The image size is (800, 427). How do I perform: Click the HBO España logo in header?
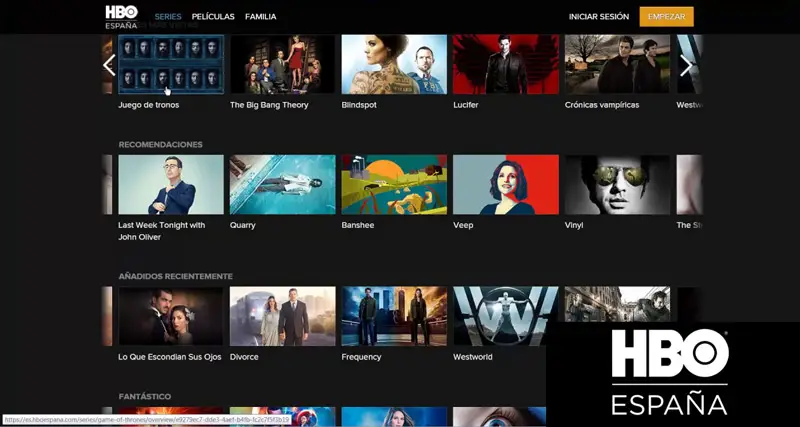(x=121, y=17)
